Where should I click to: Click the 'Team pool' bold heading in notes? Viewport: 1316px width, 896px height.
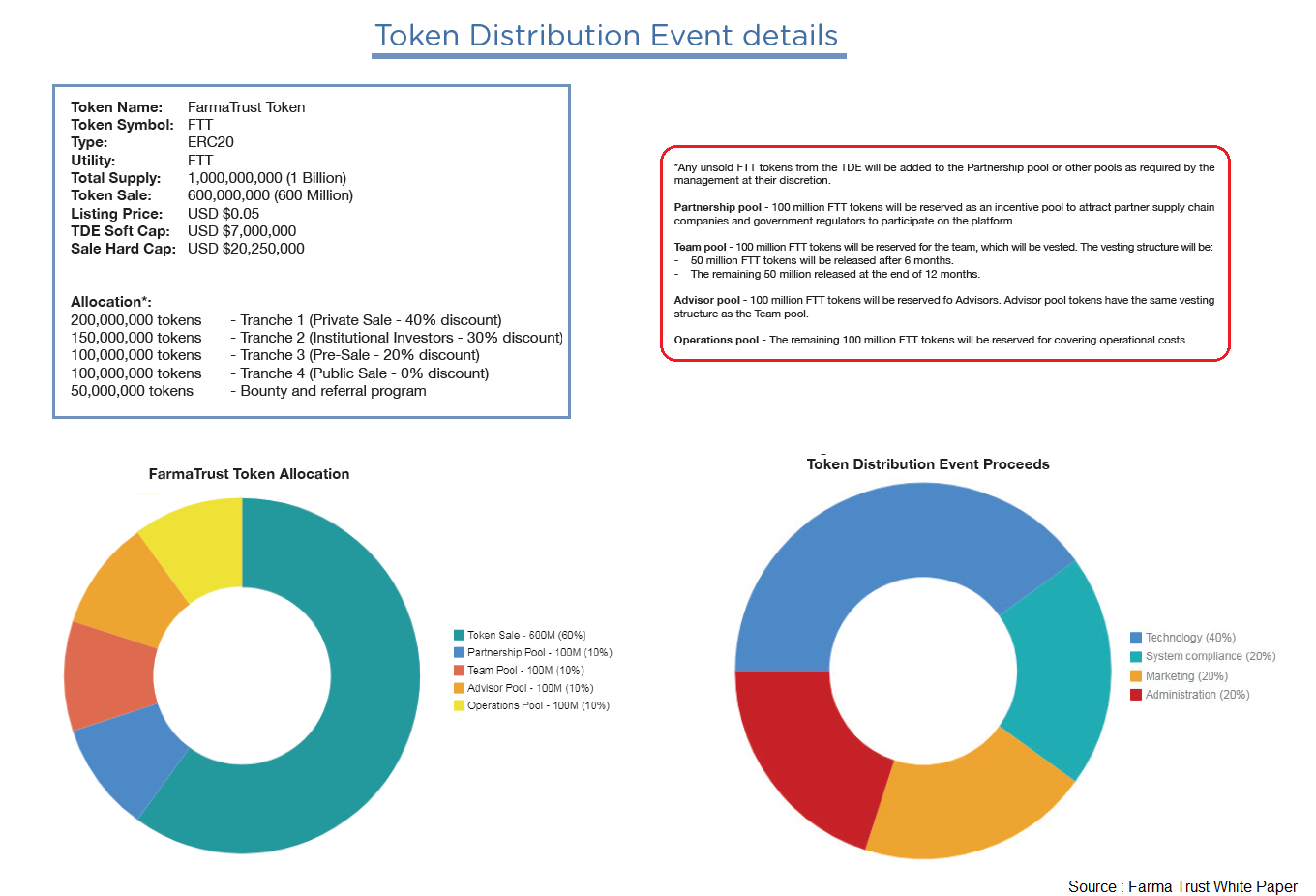click(700, 247)
